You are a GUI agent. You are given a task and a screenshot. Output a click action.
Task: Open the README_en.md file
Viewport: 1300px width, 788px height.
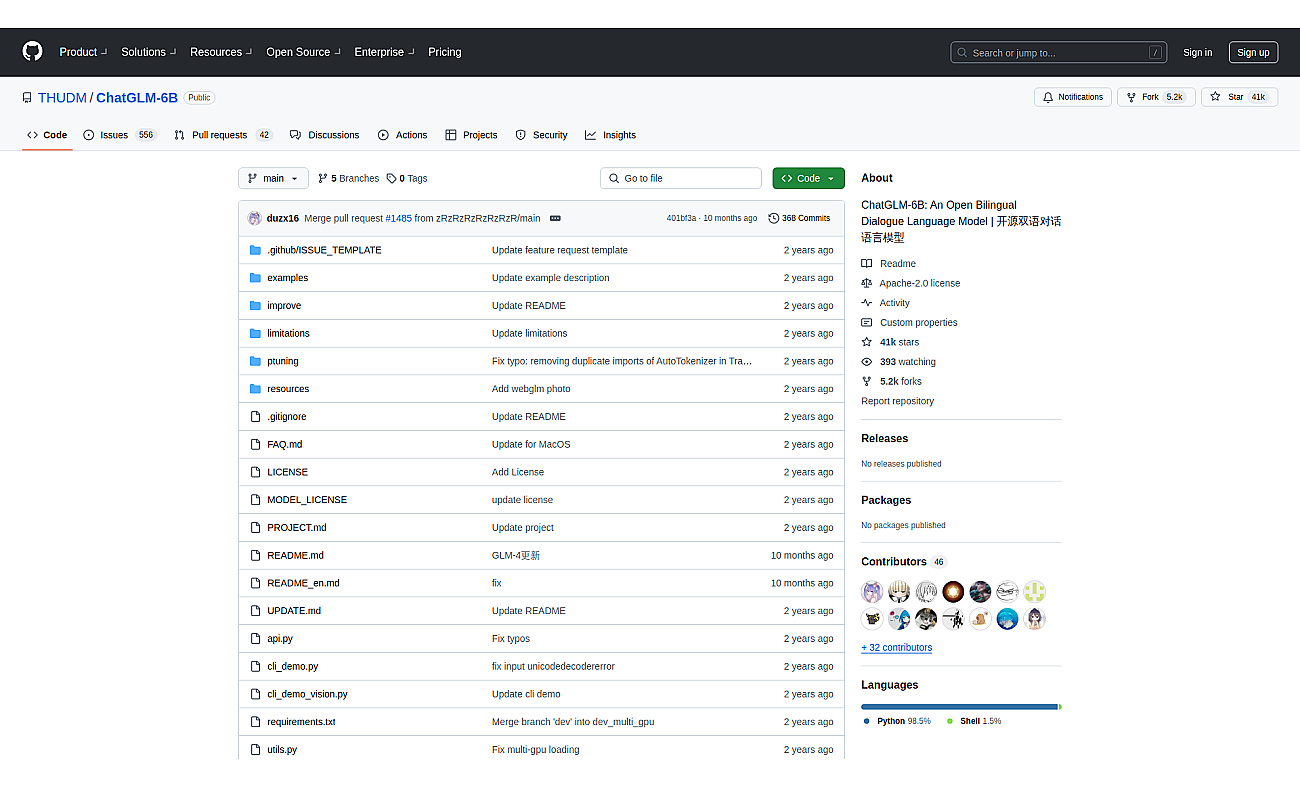click(303, 583)
